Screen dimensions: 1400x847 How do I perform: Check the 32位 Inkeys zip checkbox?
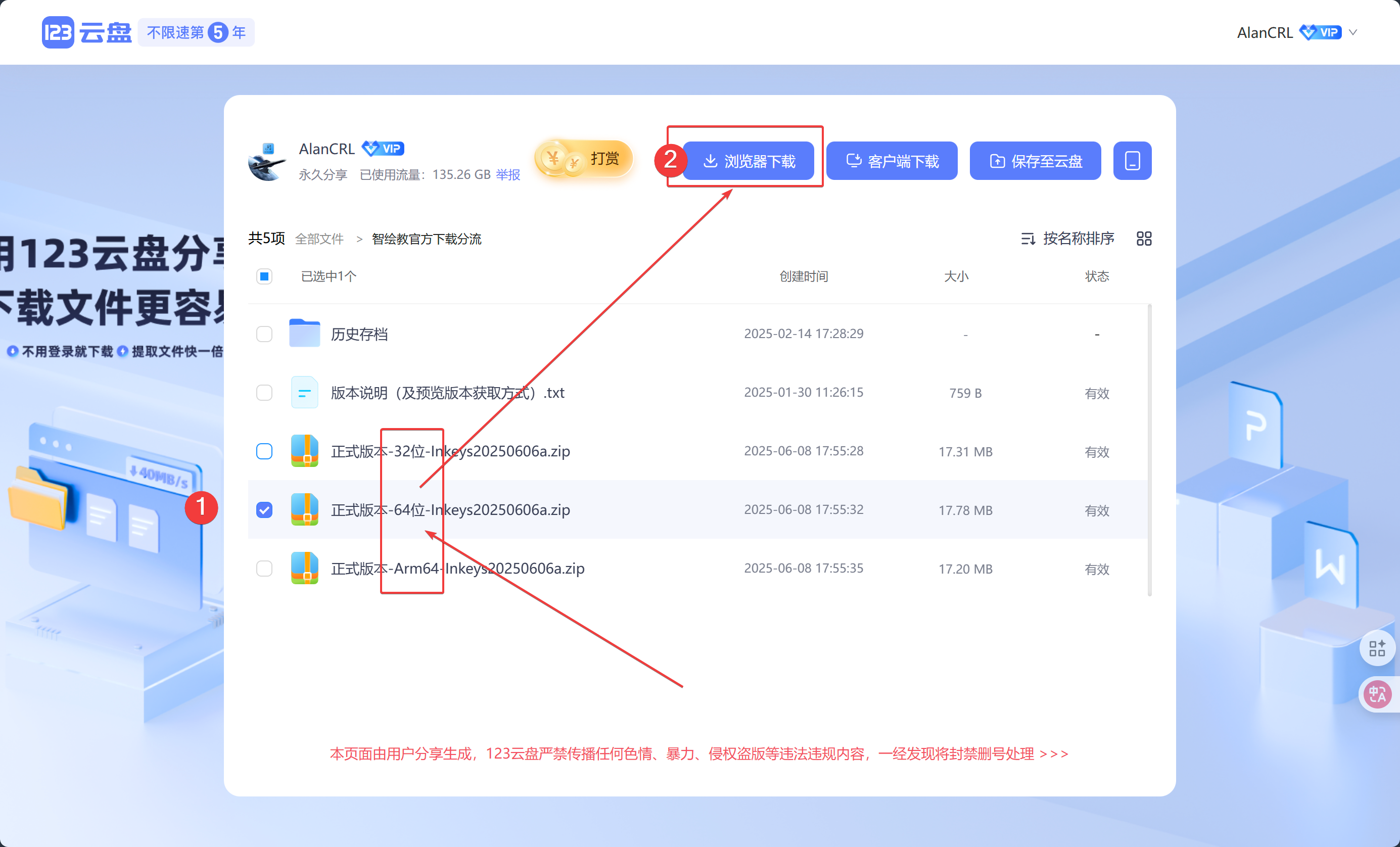coord(264,451)
